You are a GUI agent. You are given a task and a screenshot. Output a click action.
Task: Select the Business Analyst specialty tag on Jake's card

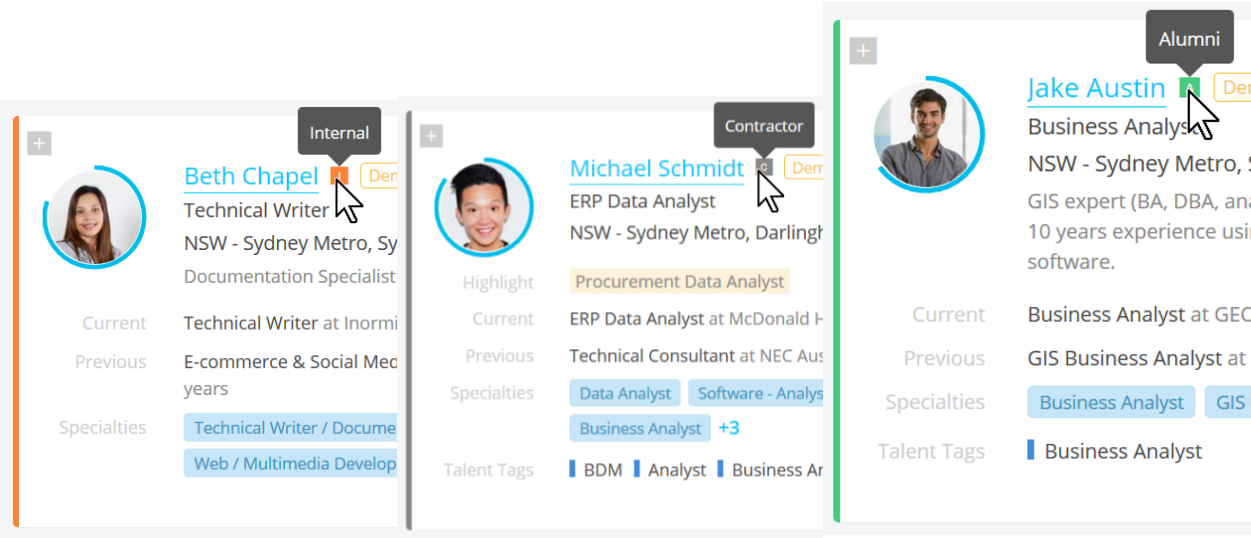coord(1111,402)
